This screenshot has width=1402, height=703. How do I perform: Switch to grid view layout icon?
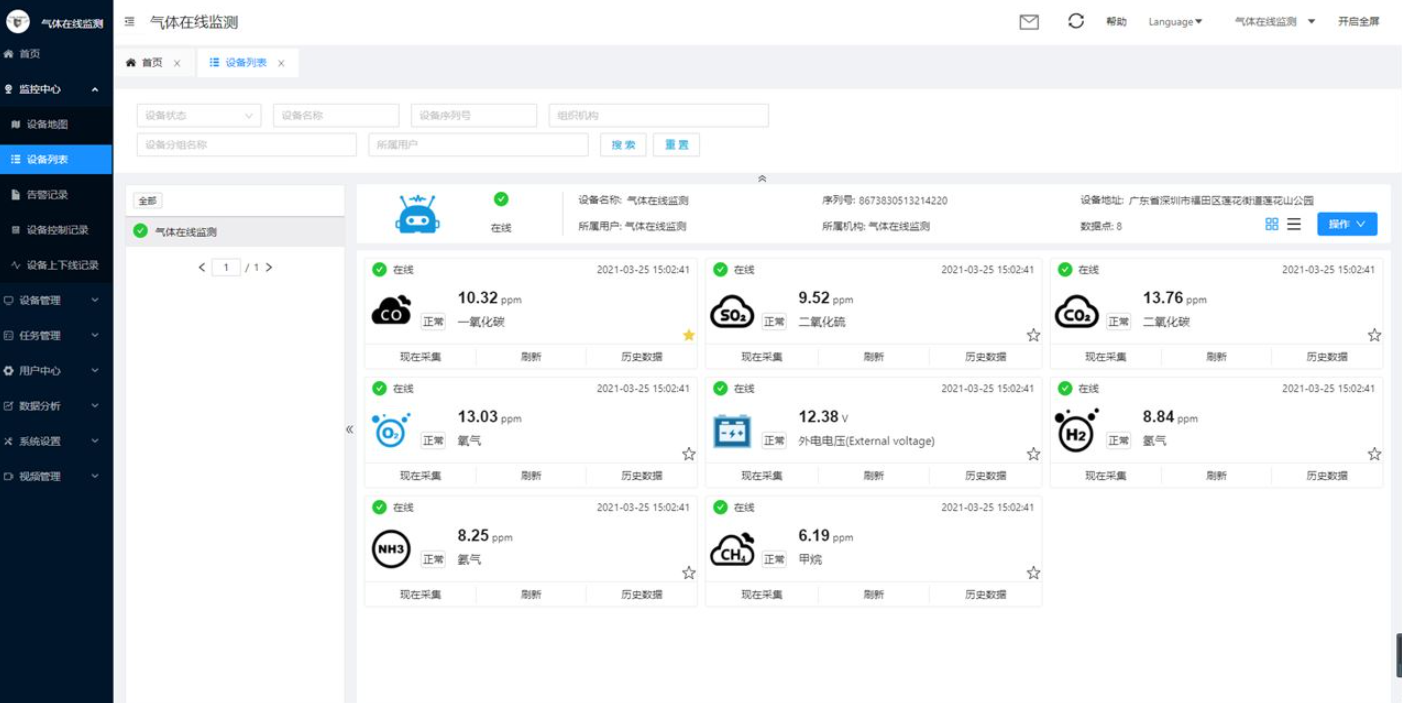pyautogui.click(x=1272, y=224)
